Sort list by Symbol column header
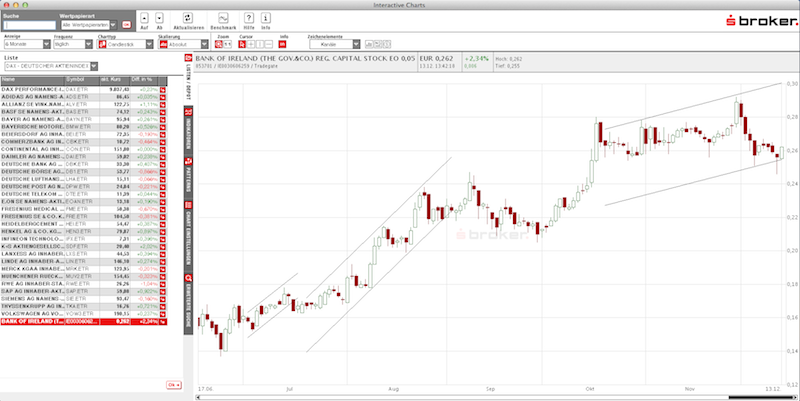 82,81
